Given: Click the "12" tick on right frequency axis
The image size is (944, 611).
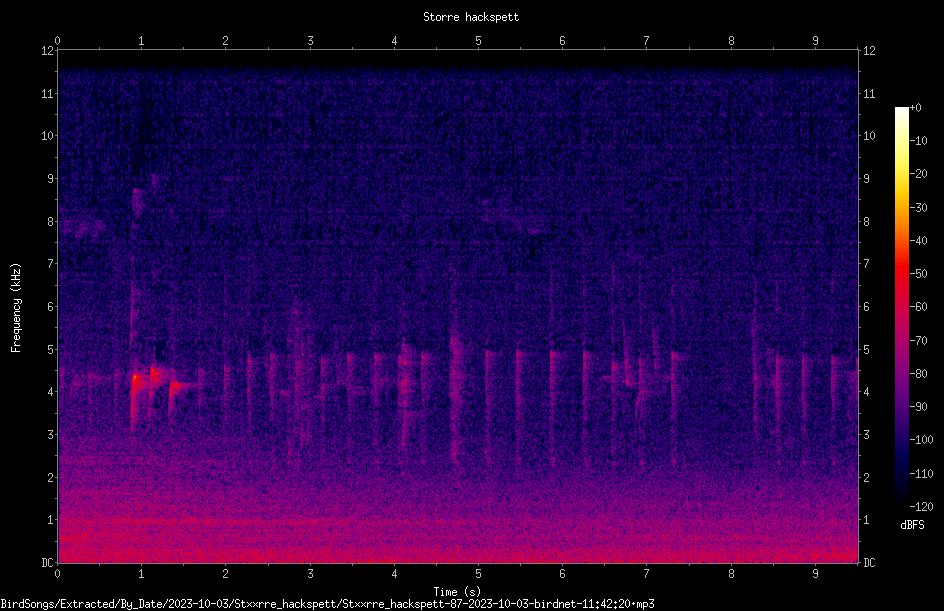Looking at the screenshot, I should point(869,51).
